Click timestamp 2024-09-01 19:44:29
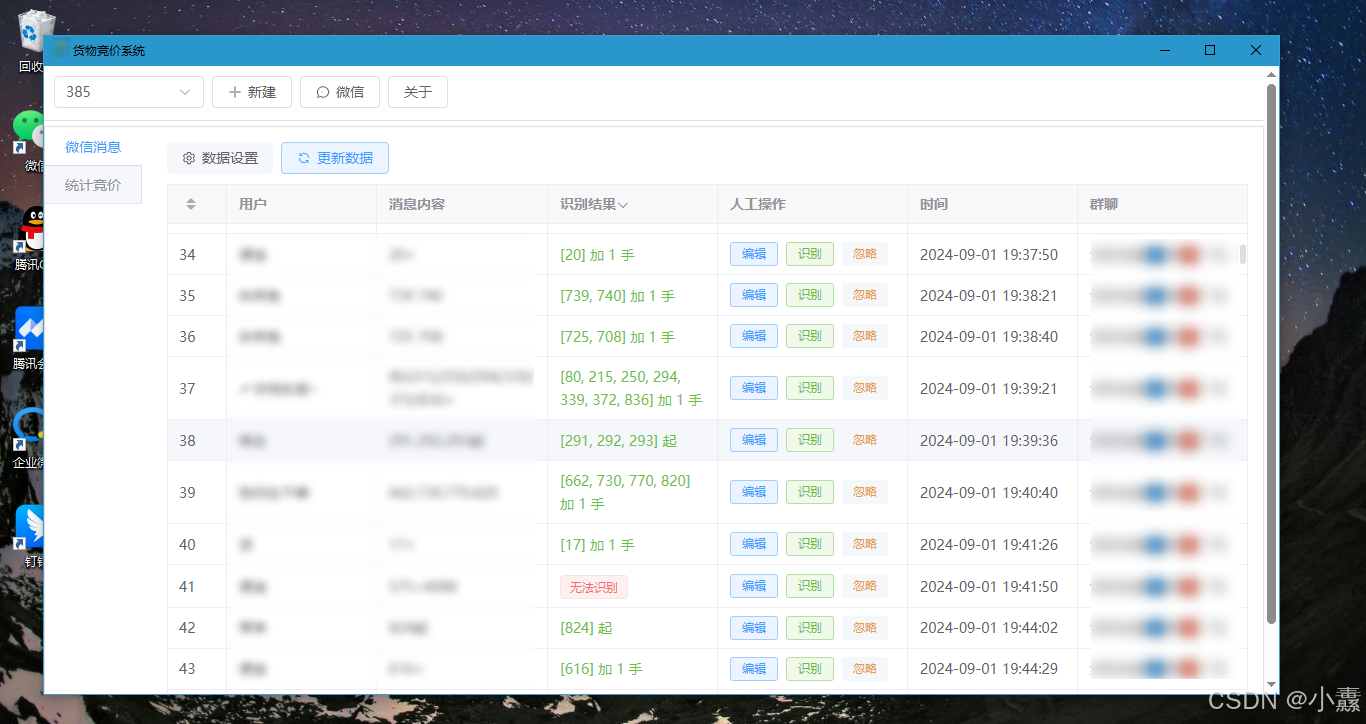 coord(989,669)
